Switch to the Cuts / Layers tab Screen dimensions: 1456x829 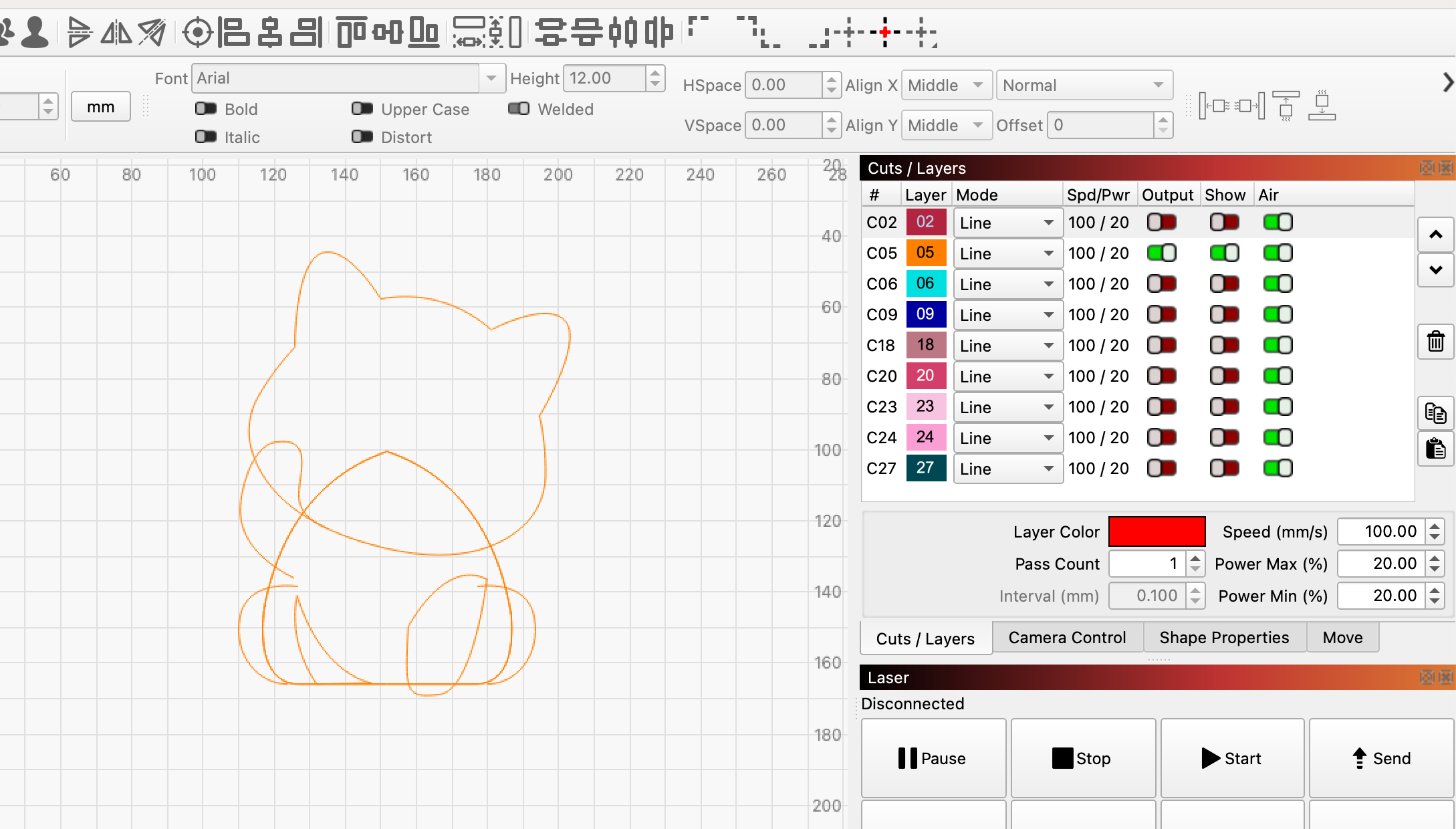click(925, 638)
